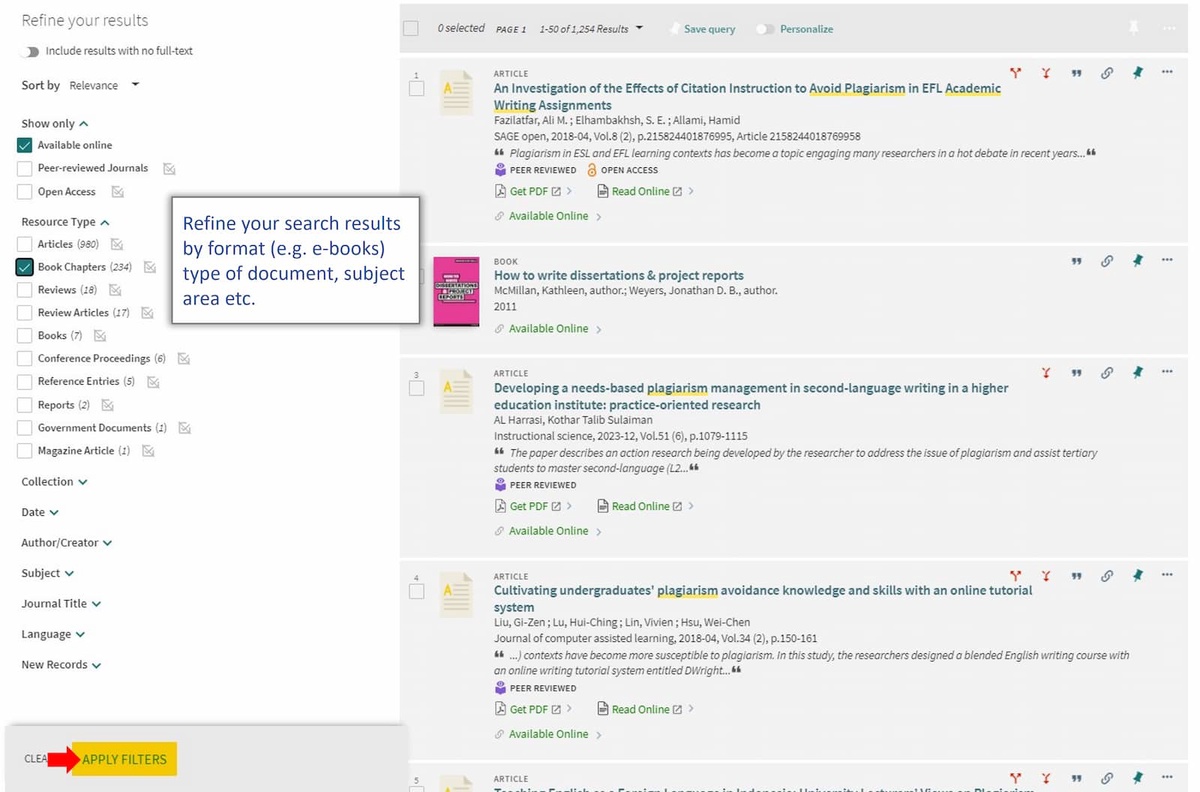Click the APPLY FILTERS button
Image resolution: width=1200 pixels, height=792 pixels.
coord(124,759)
